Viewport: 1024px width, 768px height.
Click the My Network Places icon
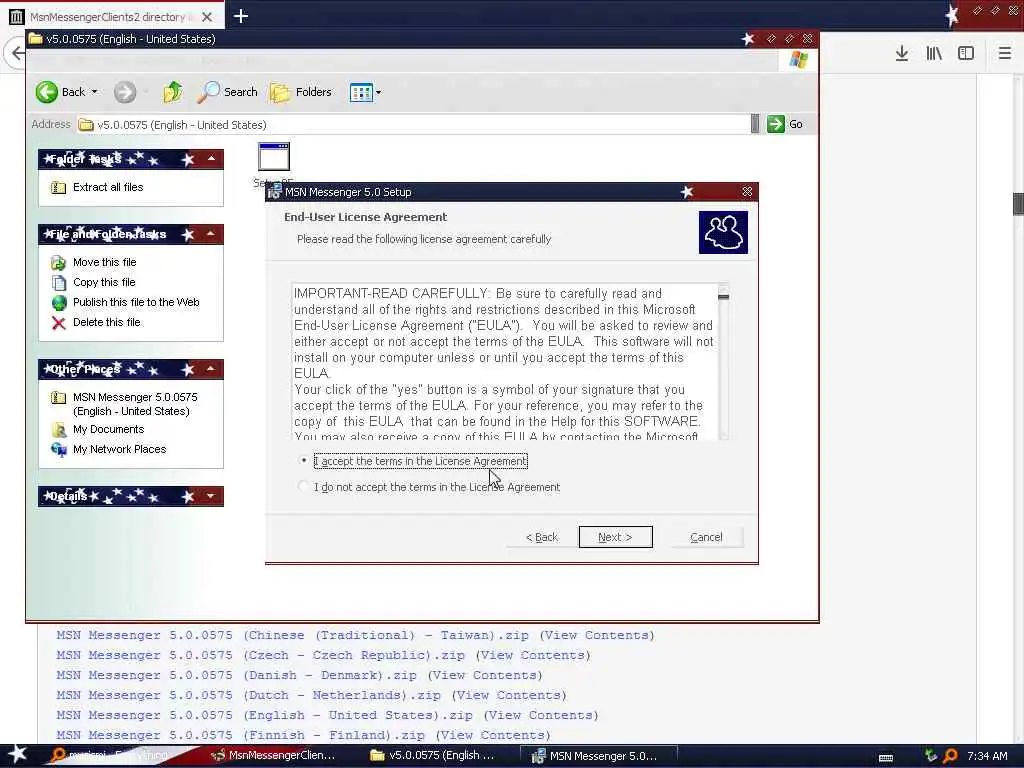pyautogui.click(x=59, y=450)
